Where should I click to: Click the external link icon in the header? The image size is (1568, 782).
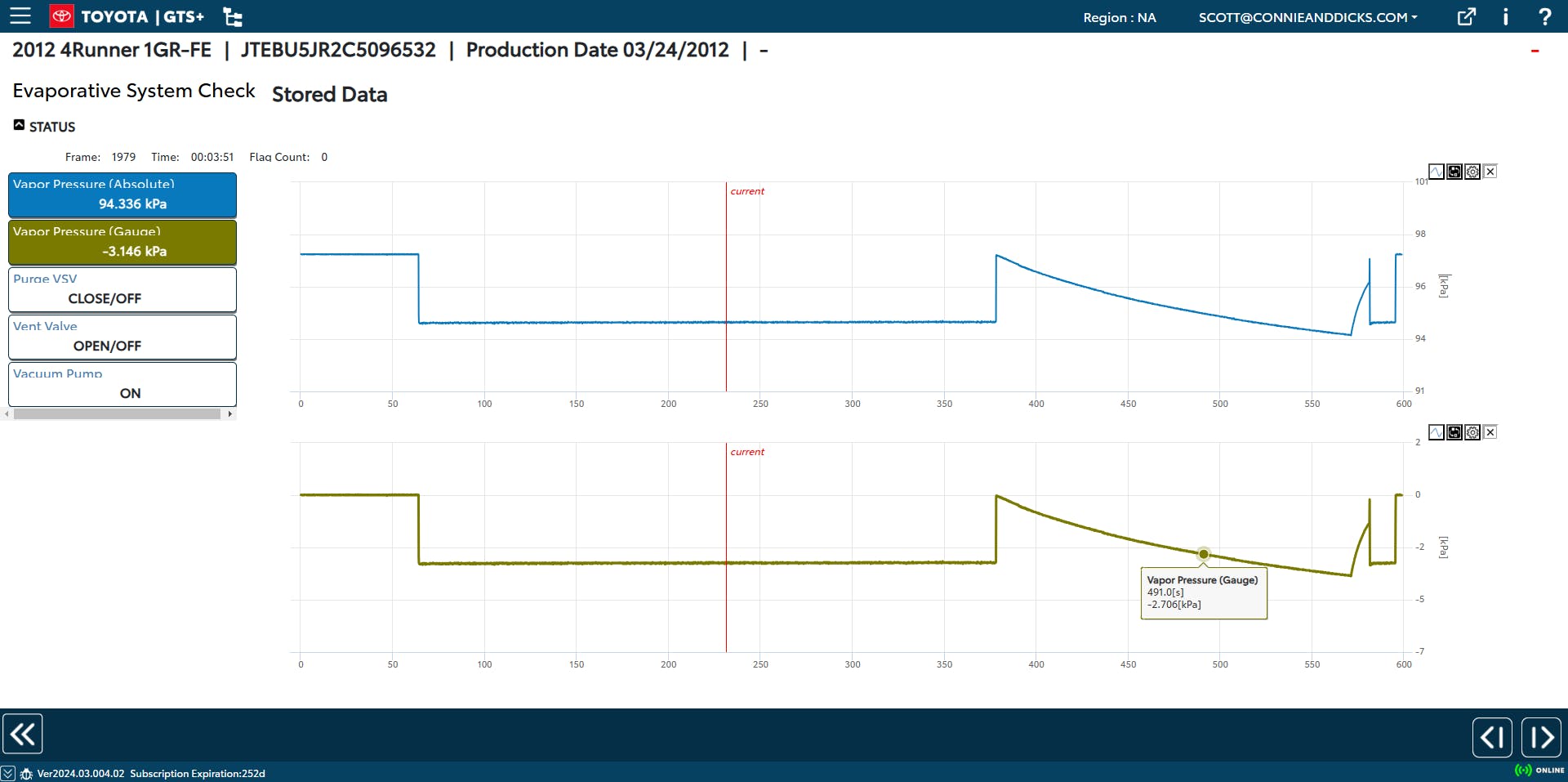[x=1466, y=16]
